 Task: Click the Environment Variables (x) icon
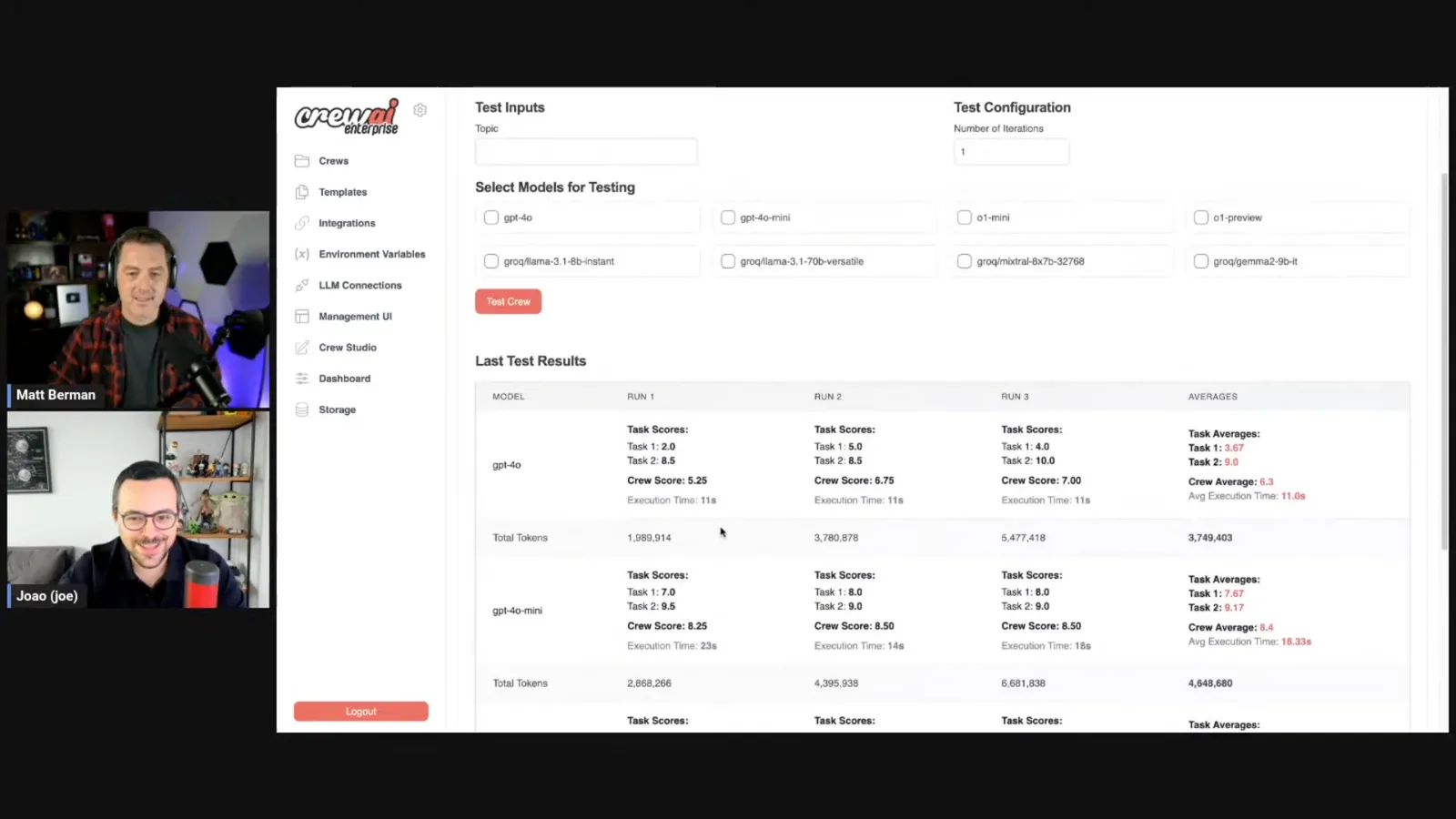[x=302, y=254]
